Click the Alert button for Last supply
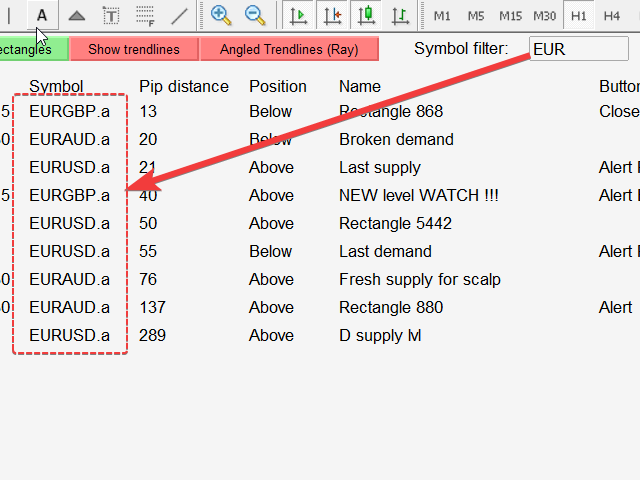The width and height of the screenshot is (640, 480). click(619, 167)
